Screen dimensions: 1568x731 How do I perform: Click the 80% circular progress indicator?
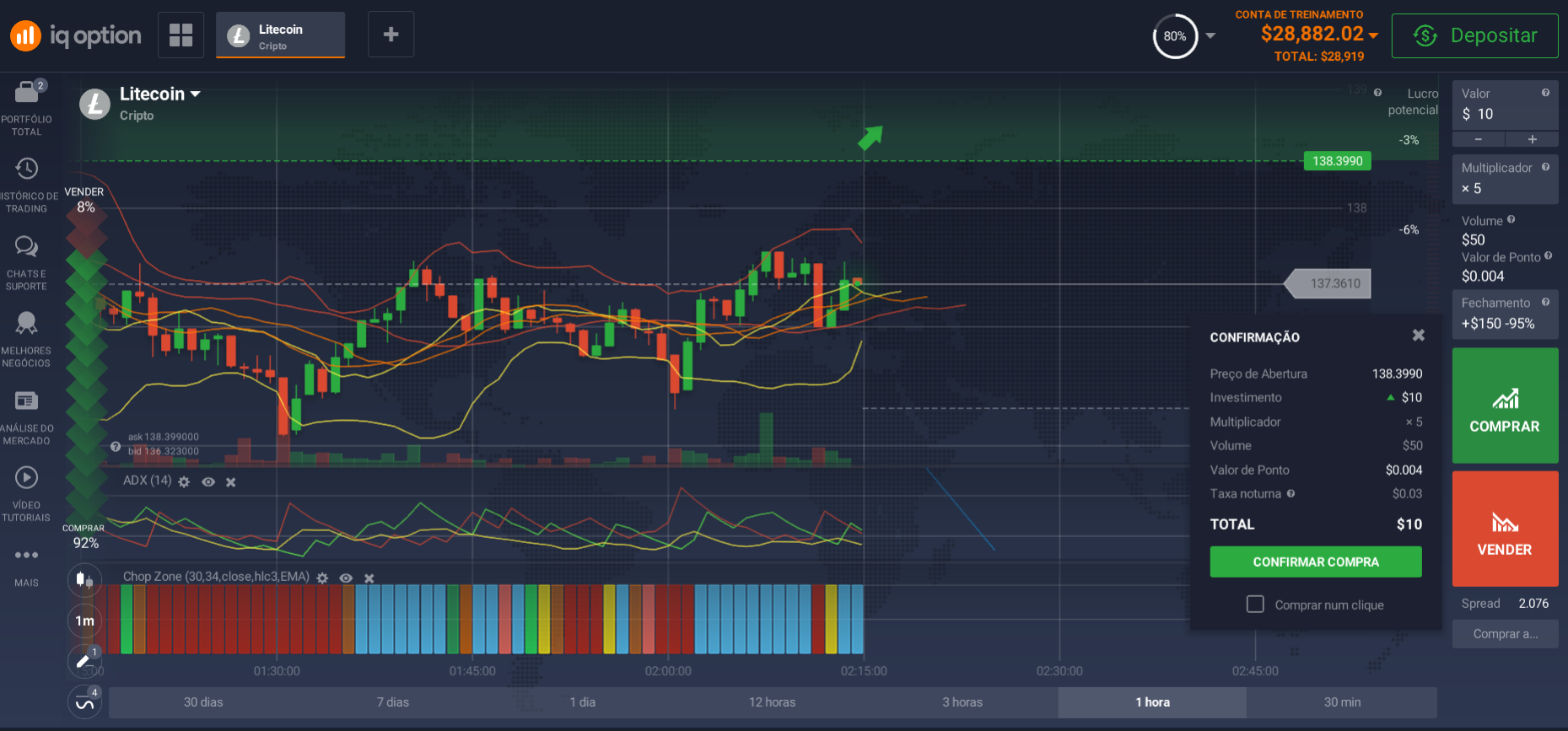[1175, 36]
